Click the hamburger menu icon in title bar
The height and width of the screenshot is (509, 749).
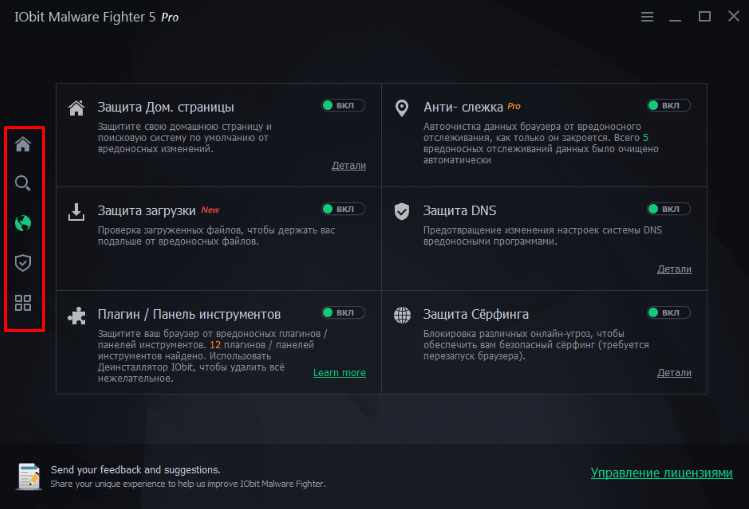(647, 17)
